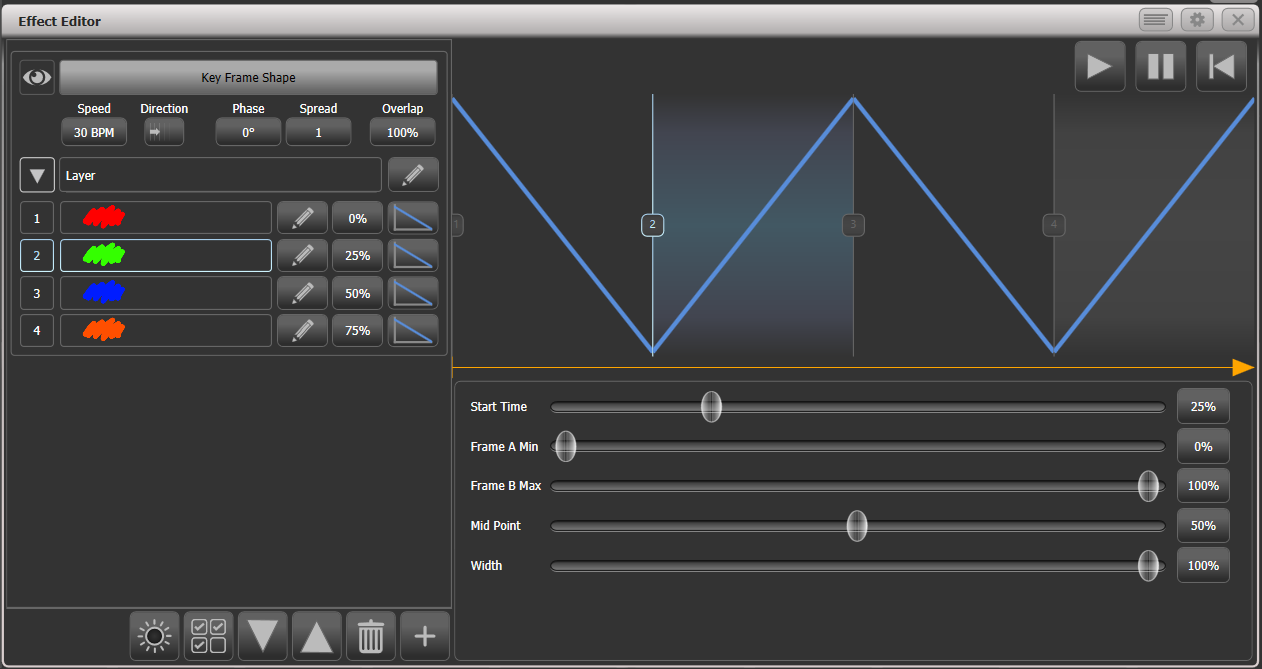Image resolution: width=1262 pixels, height=669 pixels.
Task: Open the window settings gear menu
Action: pyautogui.click(x=1196, y=19)
